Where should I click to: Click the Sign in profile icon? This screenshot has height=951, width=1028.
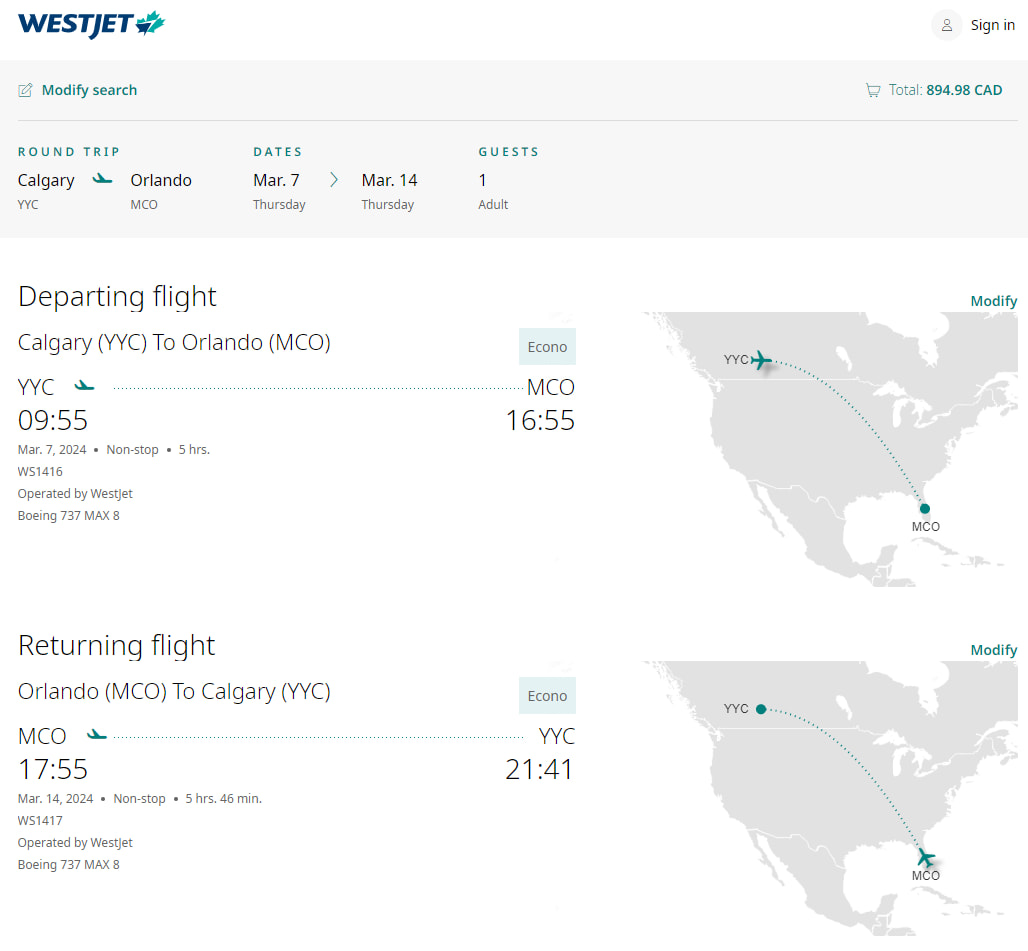[945, 24]
